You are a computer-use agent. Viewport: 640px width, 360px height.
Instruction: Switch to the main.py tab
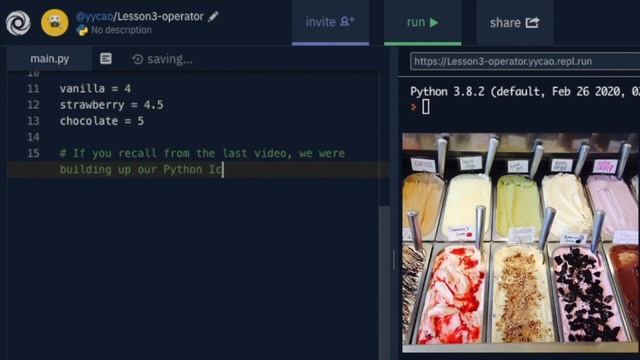click(x=49, y=59)
